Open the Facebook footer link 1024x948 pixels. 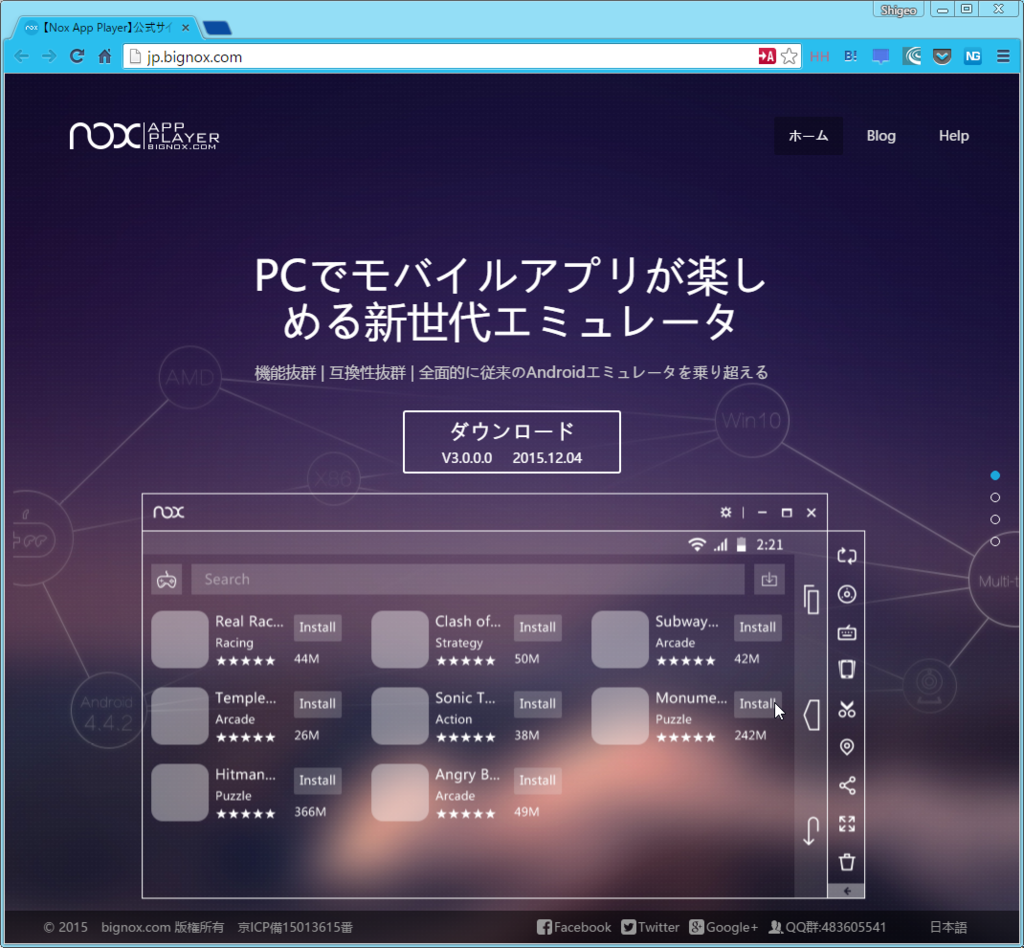coord(574,927)
